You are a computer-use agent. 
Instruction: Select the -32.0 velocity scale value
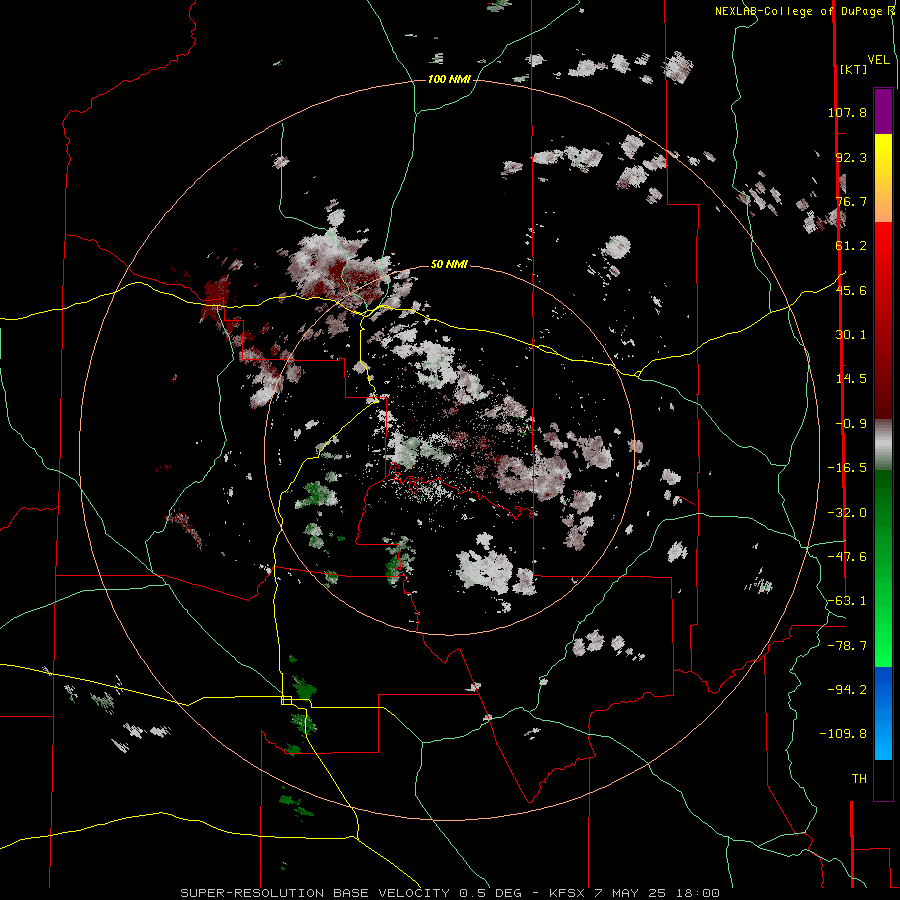(x=847, y=513)
